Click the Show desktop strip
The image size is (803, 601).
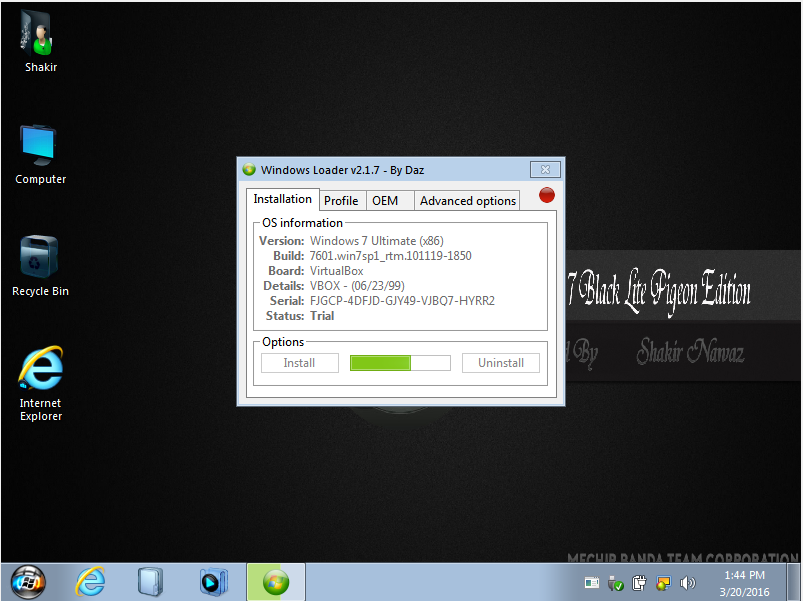pyautogui.click(x=793, y=582)
